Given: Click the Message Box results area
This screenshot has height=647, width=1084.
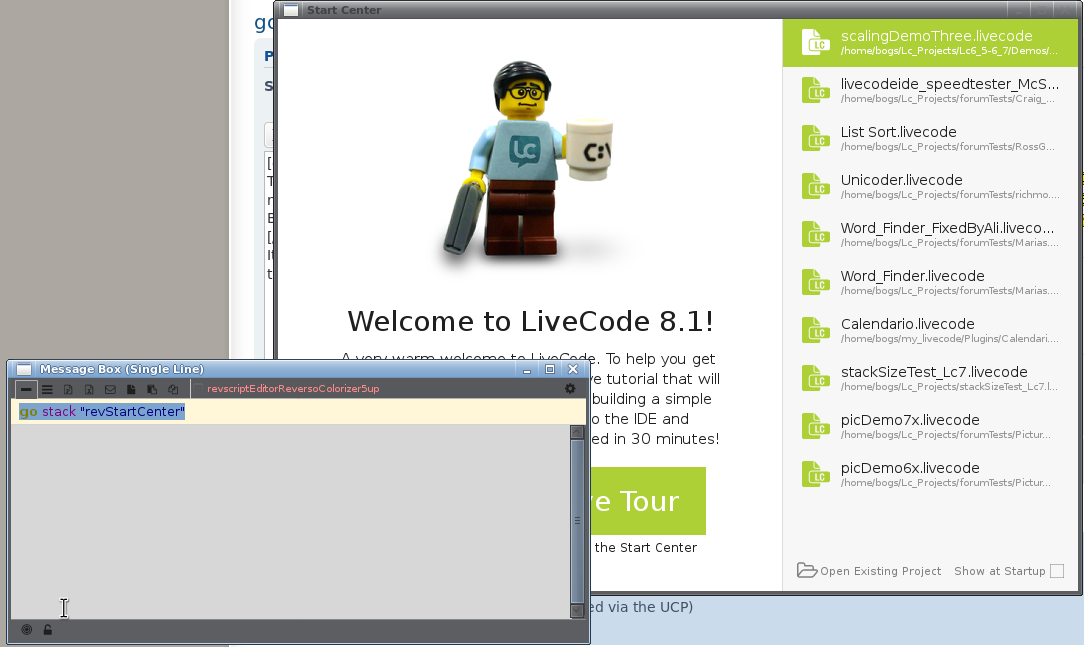Looking at the screenshot, I should coord(290,521).
